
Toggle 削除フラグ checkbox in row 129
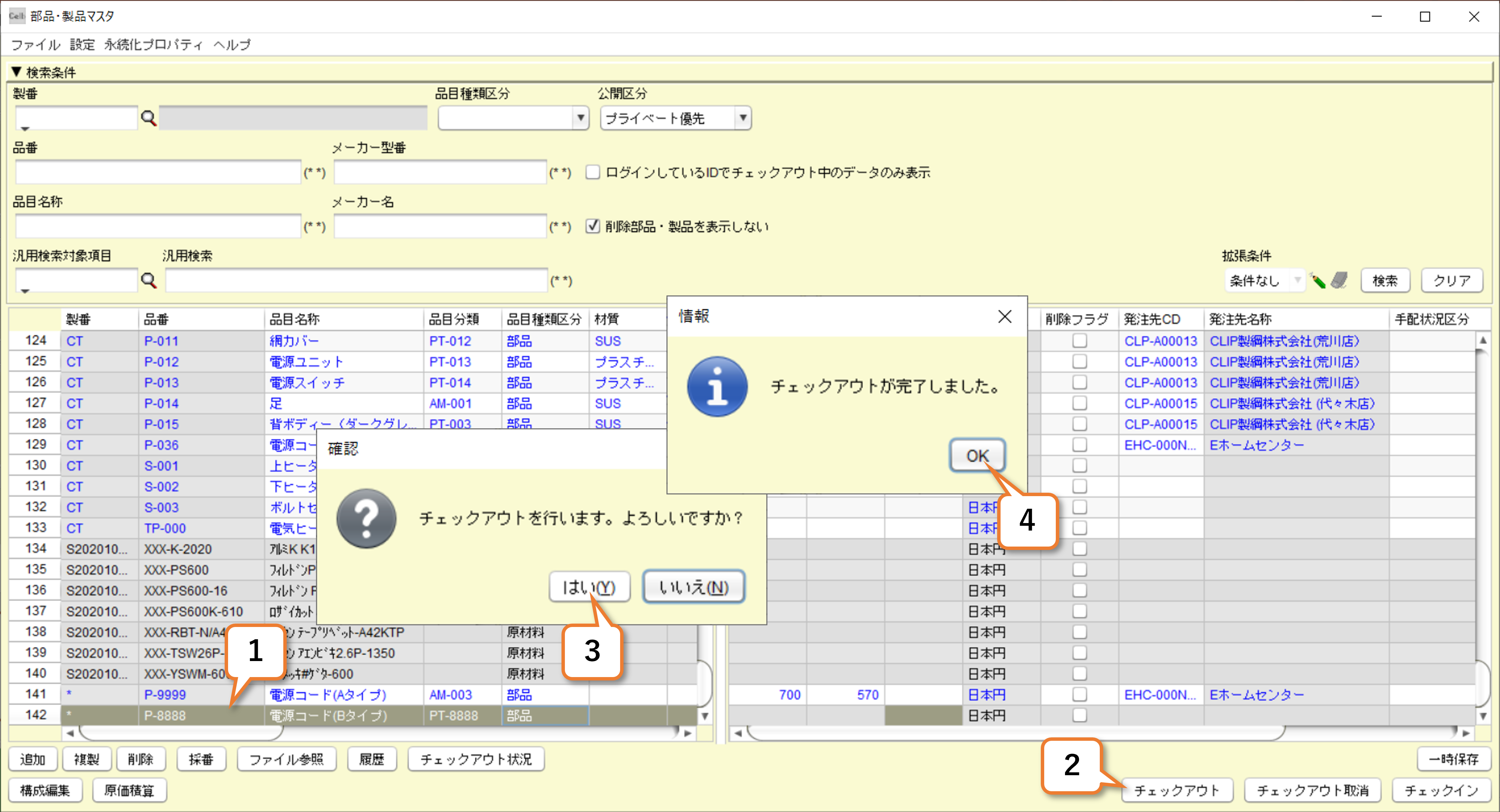point(1080,445)
